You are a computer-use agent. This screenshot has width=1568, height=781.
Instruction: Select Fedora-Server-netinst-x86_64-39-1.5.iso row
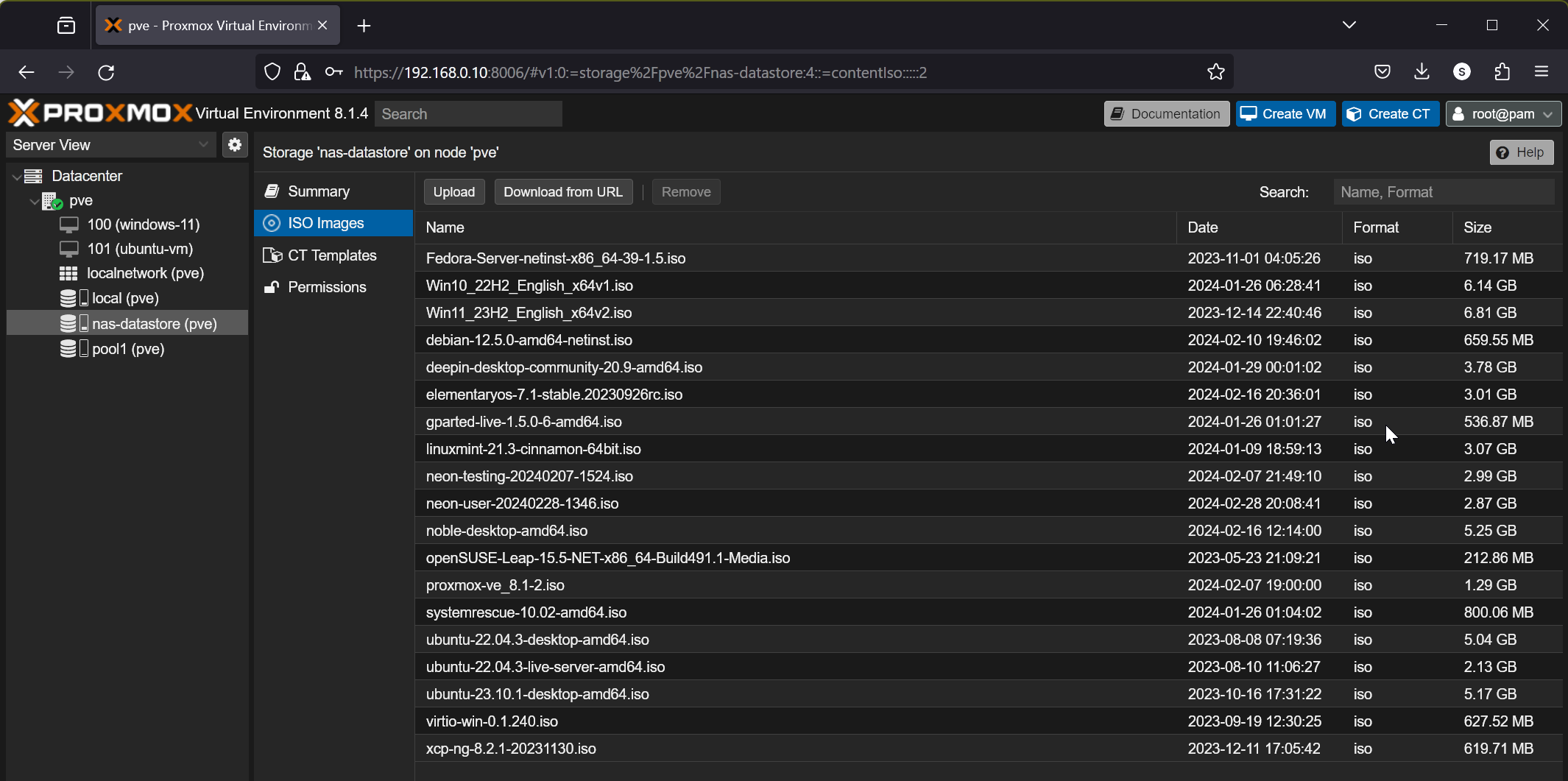pyautogui.click(x=989, y=258)
